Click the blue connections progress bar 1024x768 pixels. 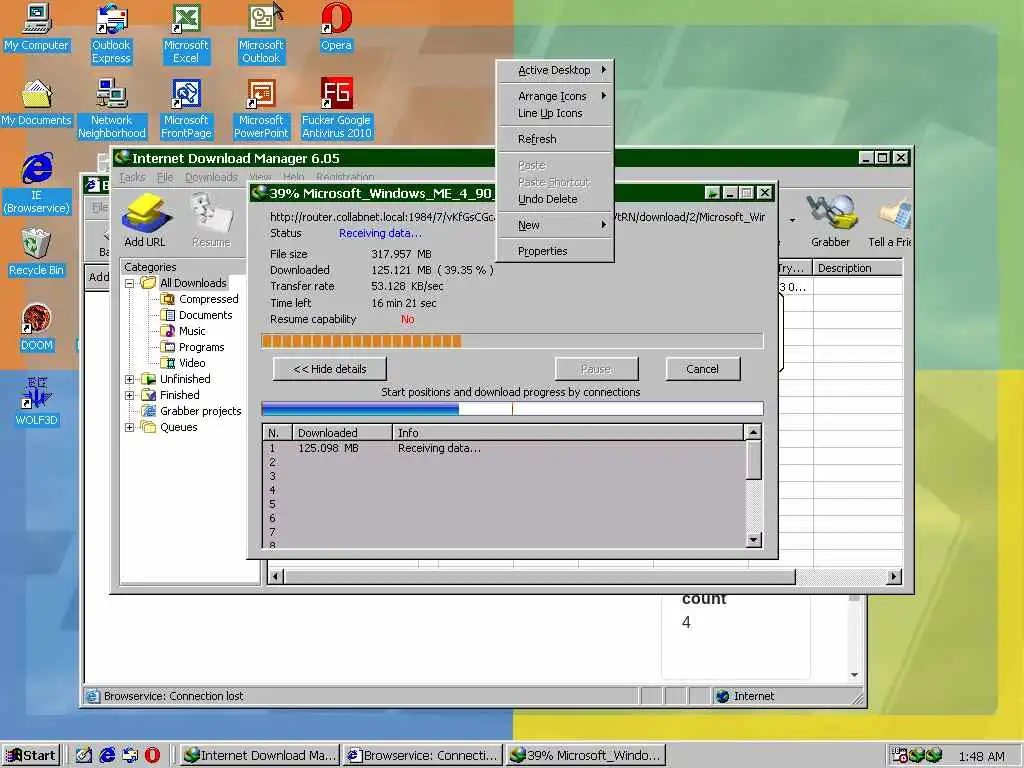(512, 409)
